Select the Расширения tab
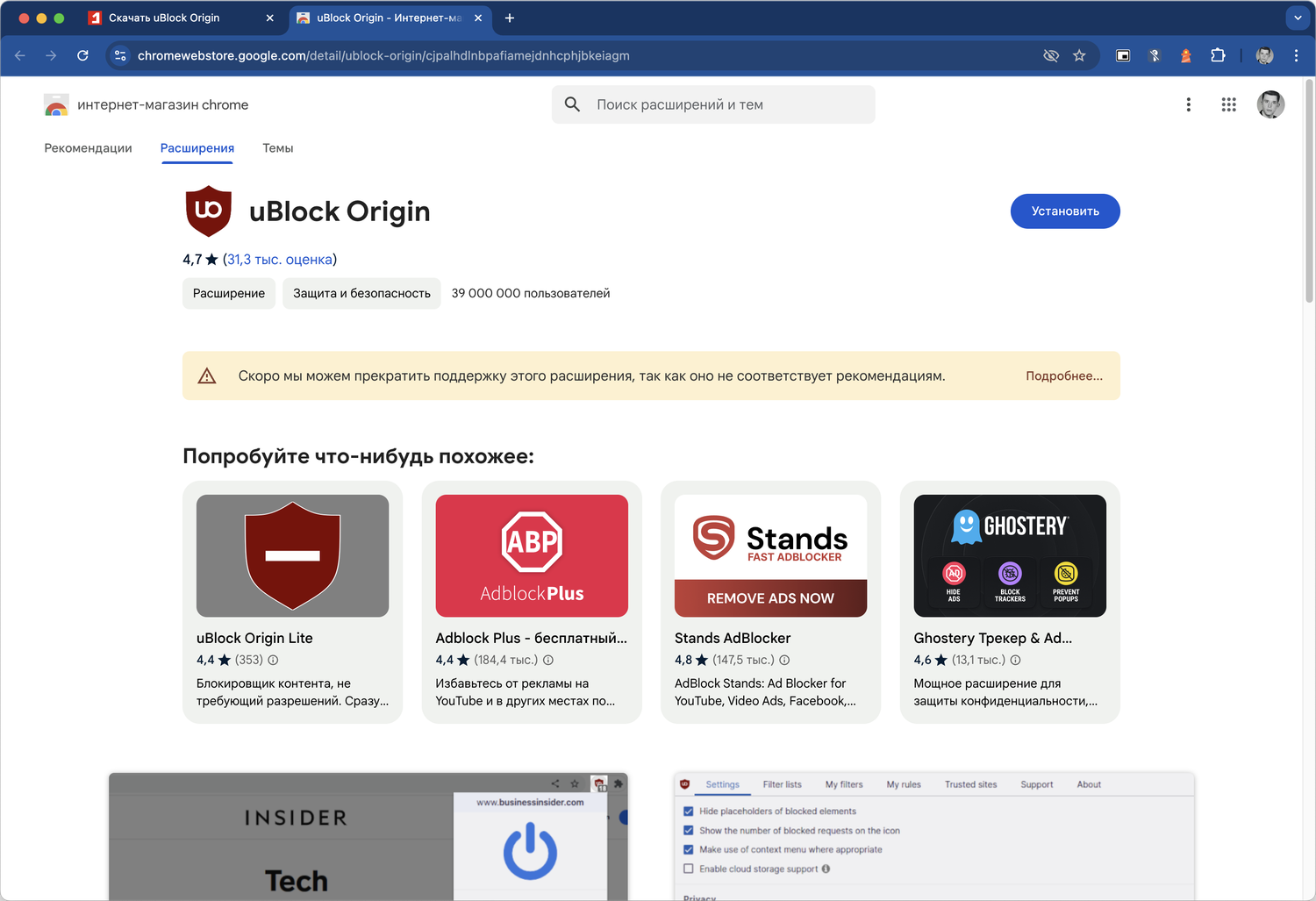This screenshot has width=1316, height=901. pos(197,148)
